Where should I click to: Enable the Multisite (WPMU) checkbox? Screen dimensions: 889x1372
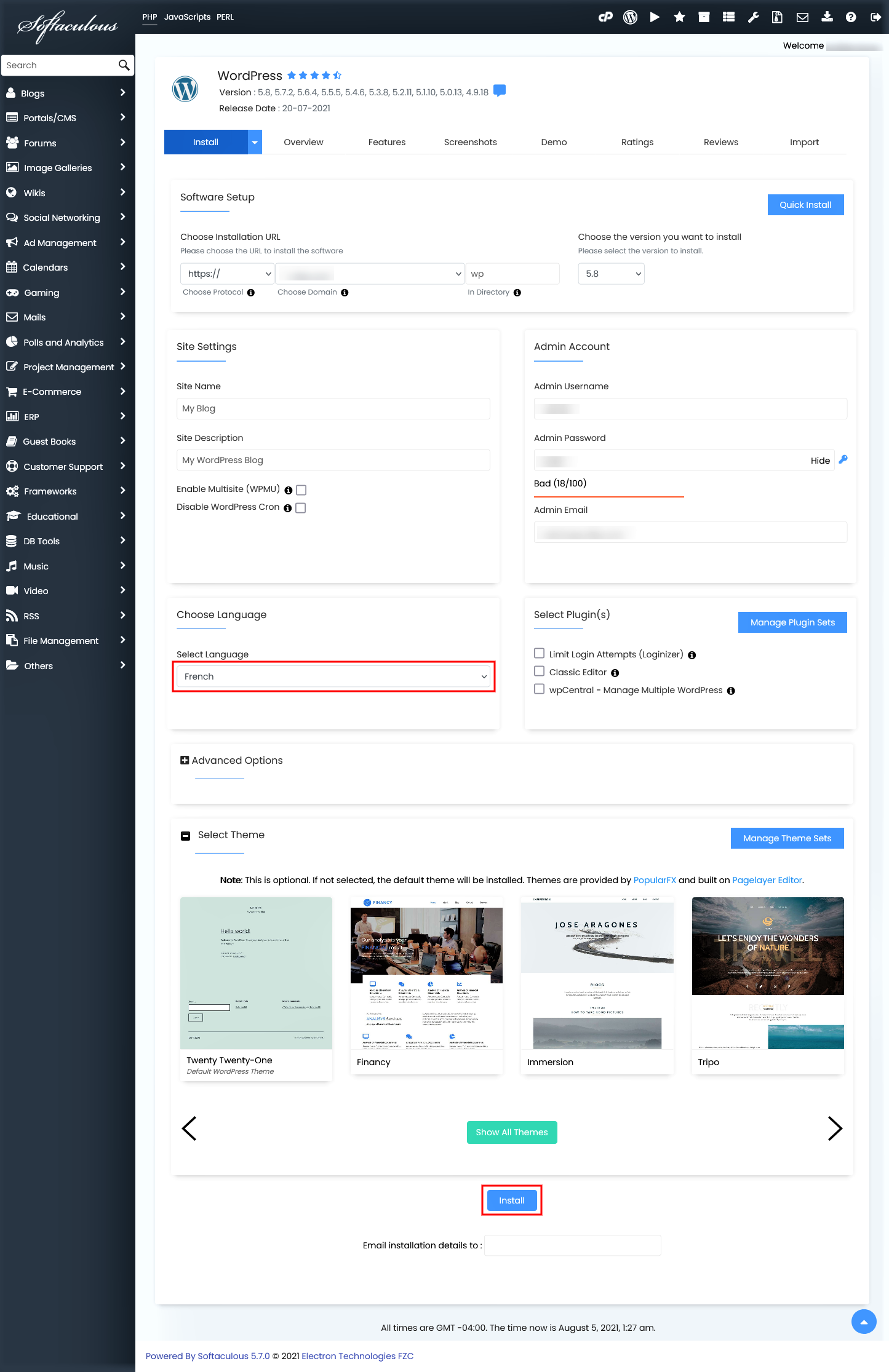tap(301, 490)
